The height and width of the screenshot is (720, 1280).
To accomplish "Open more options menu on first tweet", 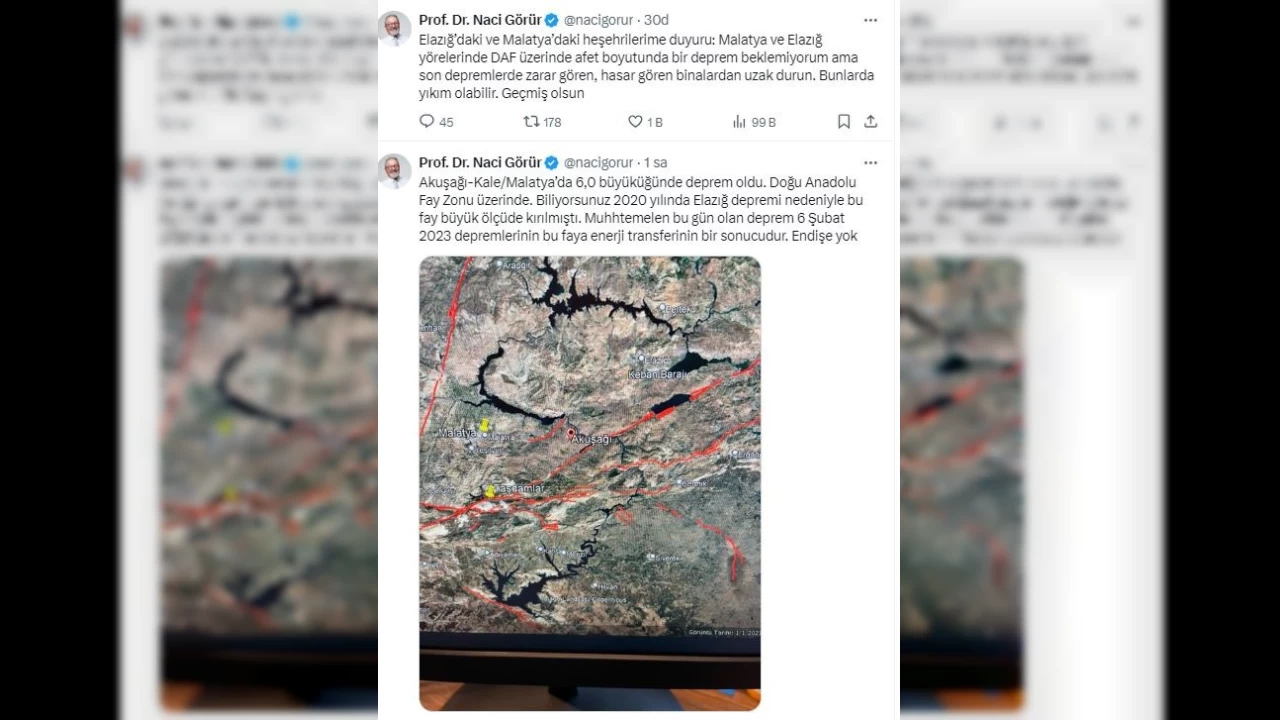I will coord(870,20).
